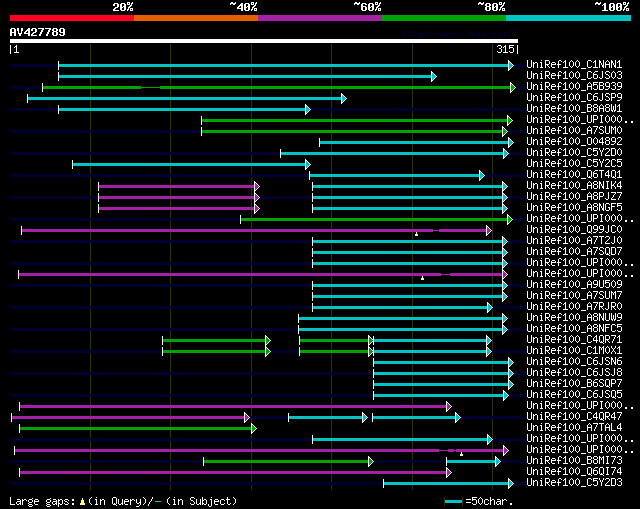Open the UniRef100_C6JSP9 hit label
Viewport: 640px width, 509px height.
pos(574,98)
